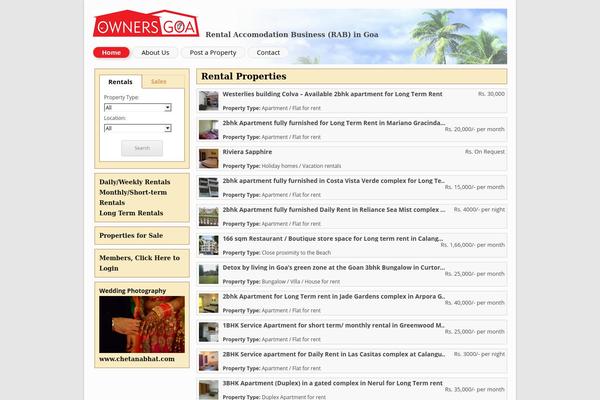600x400 pixels.
Task: Click Bungalow / Villa / House for rent text
Action: click(x=301, y=281)
